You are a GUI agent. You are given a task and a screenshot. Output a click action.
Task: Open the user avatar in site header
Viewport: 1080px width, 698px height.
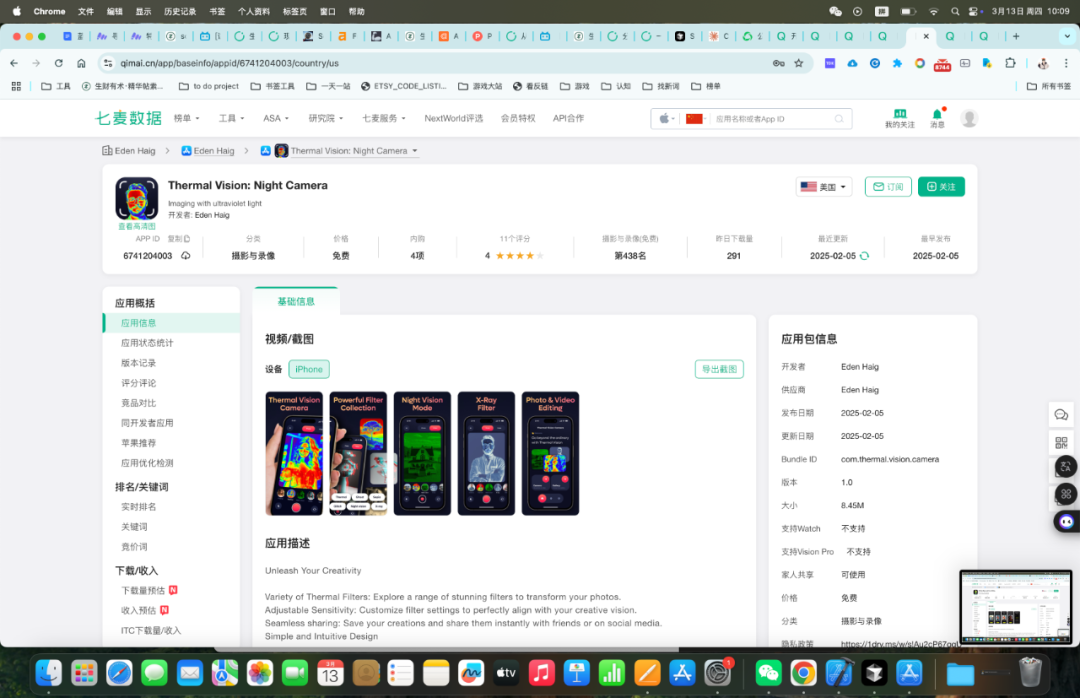969,119
